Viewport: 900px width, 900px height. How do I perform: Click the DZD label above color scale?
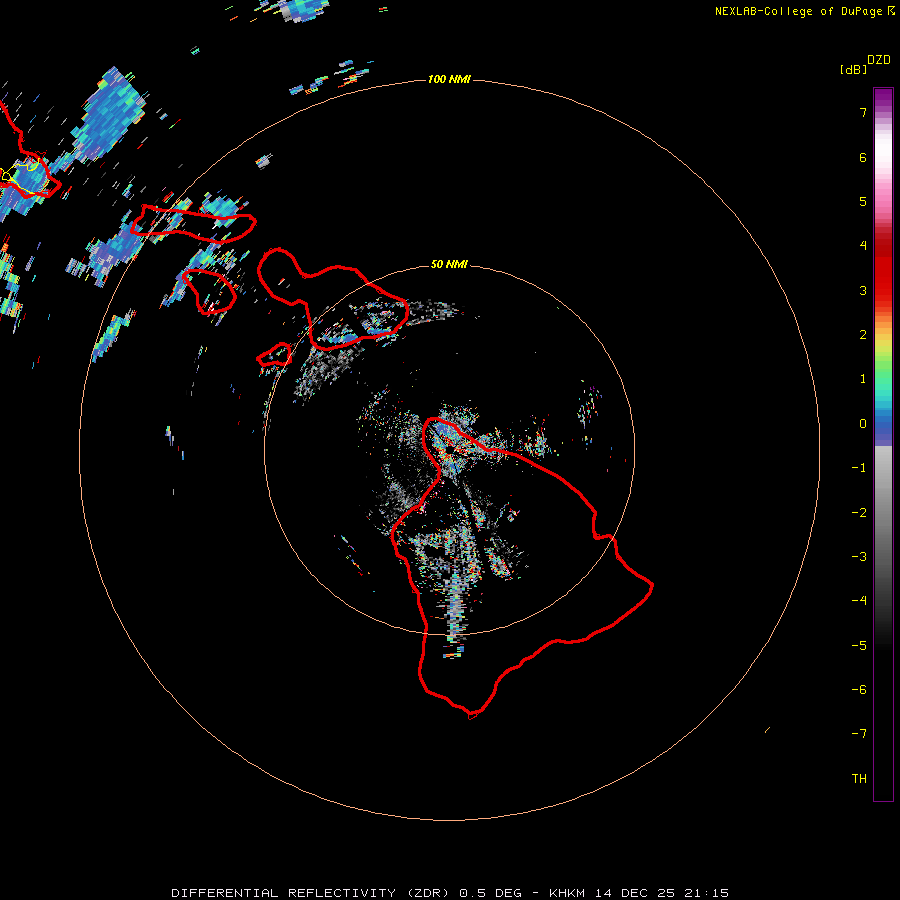(x=879, y=60)
